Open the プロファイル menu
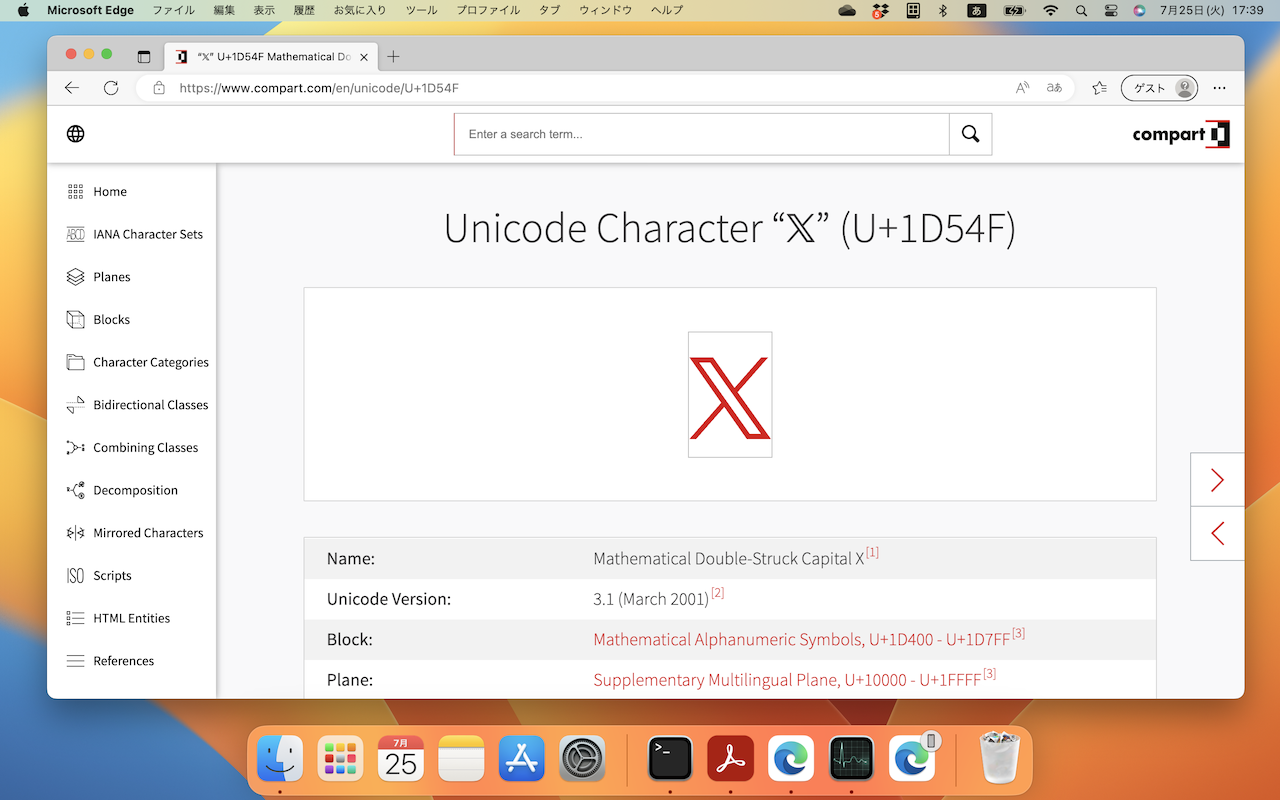Viewport: 1280px width, 800px height. [488, 10]
